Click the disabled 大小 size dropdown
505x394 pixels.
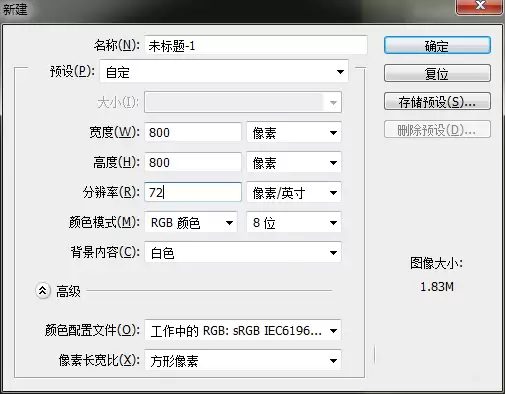pos(243,102)
